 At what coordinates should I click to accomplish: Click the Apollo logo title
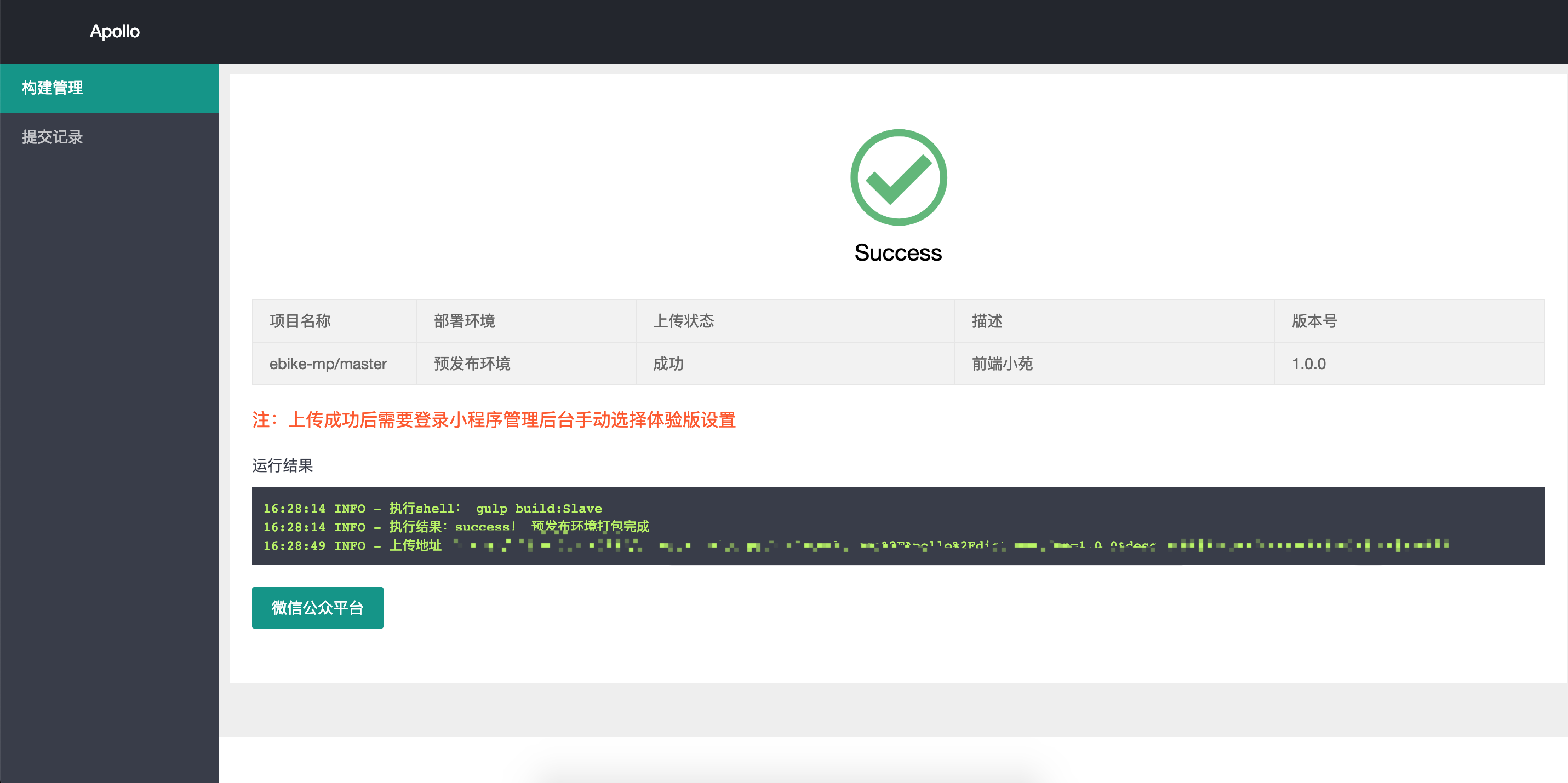(115, 31)
